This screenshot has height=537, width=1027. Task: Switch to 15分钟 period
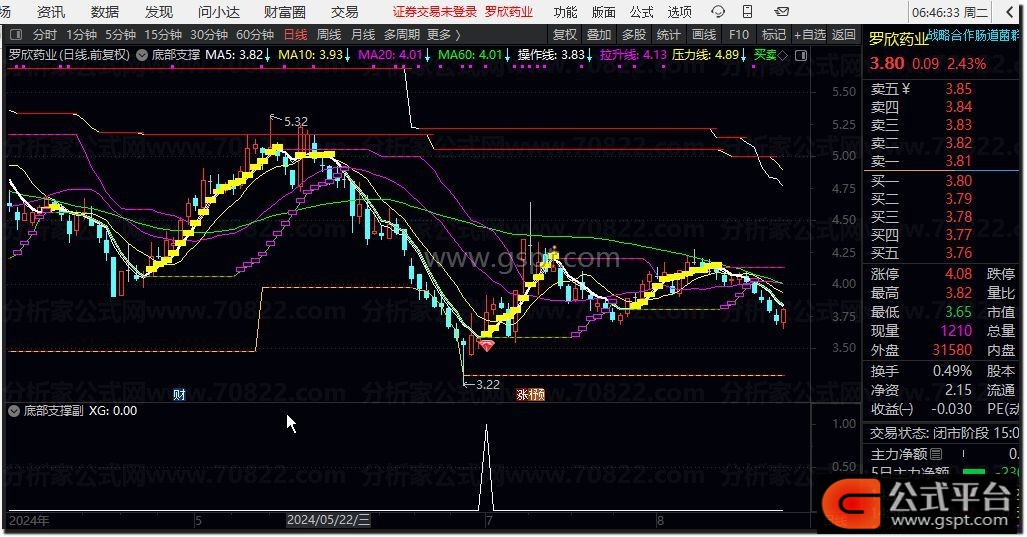[x=163, y=35]
